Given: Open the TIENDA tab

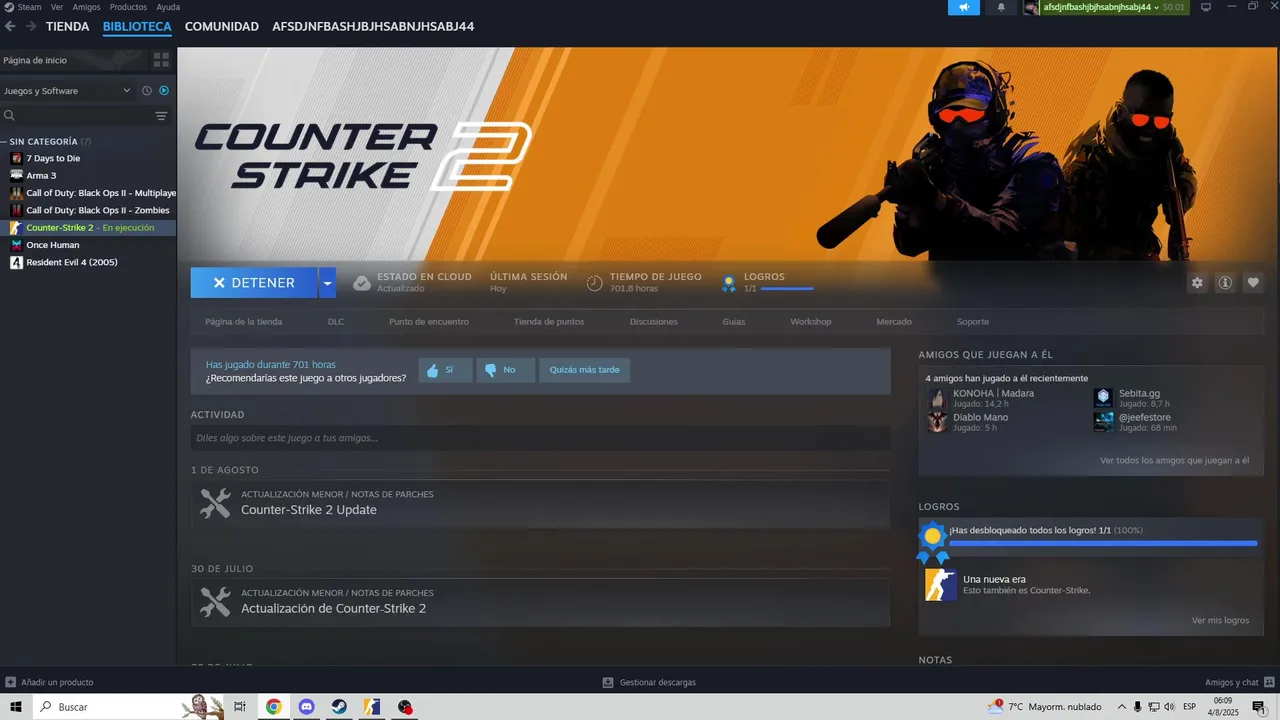Looking at the screenshot, I should [67, 27].
